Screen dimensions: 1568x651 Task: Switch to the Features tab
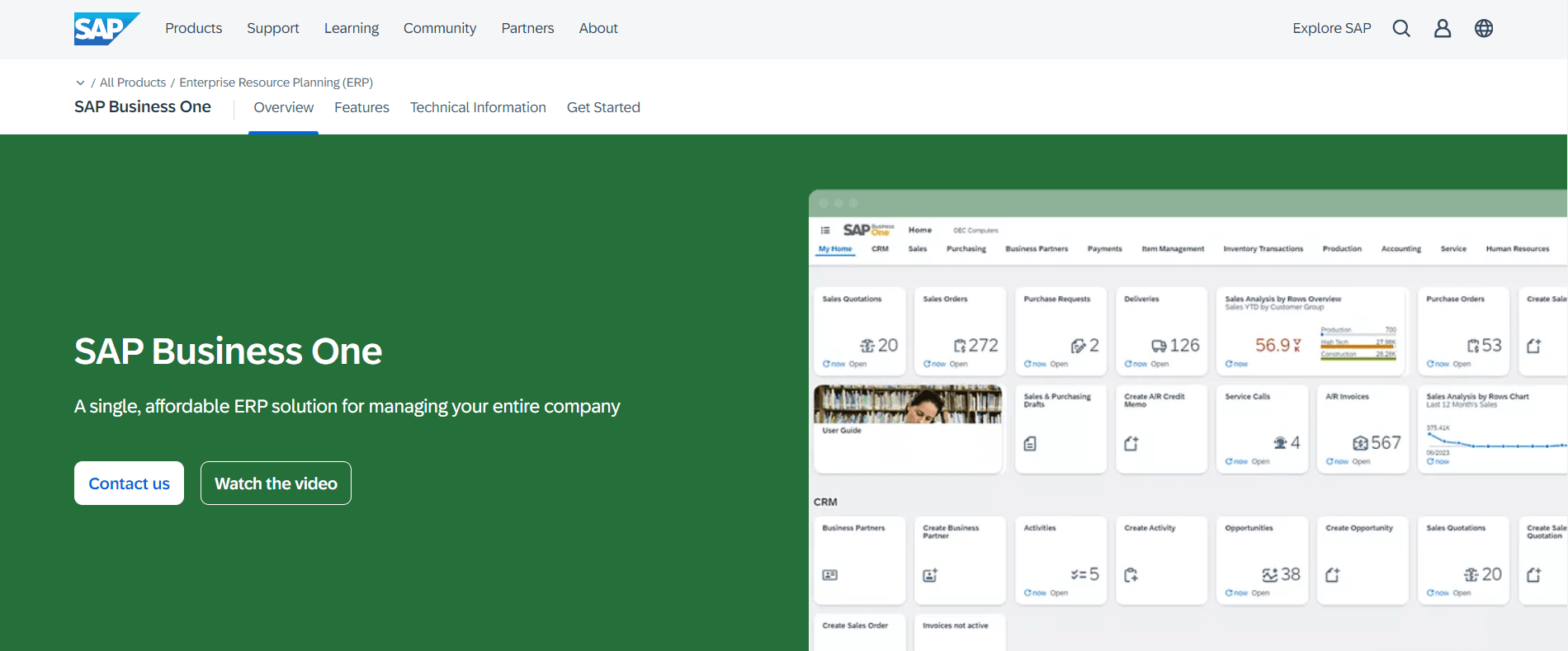[361, 107]
